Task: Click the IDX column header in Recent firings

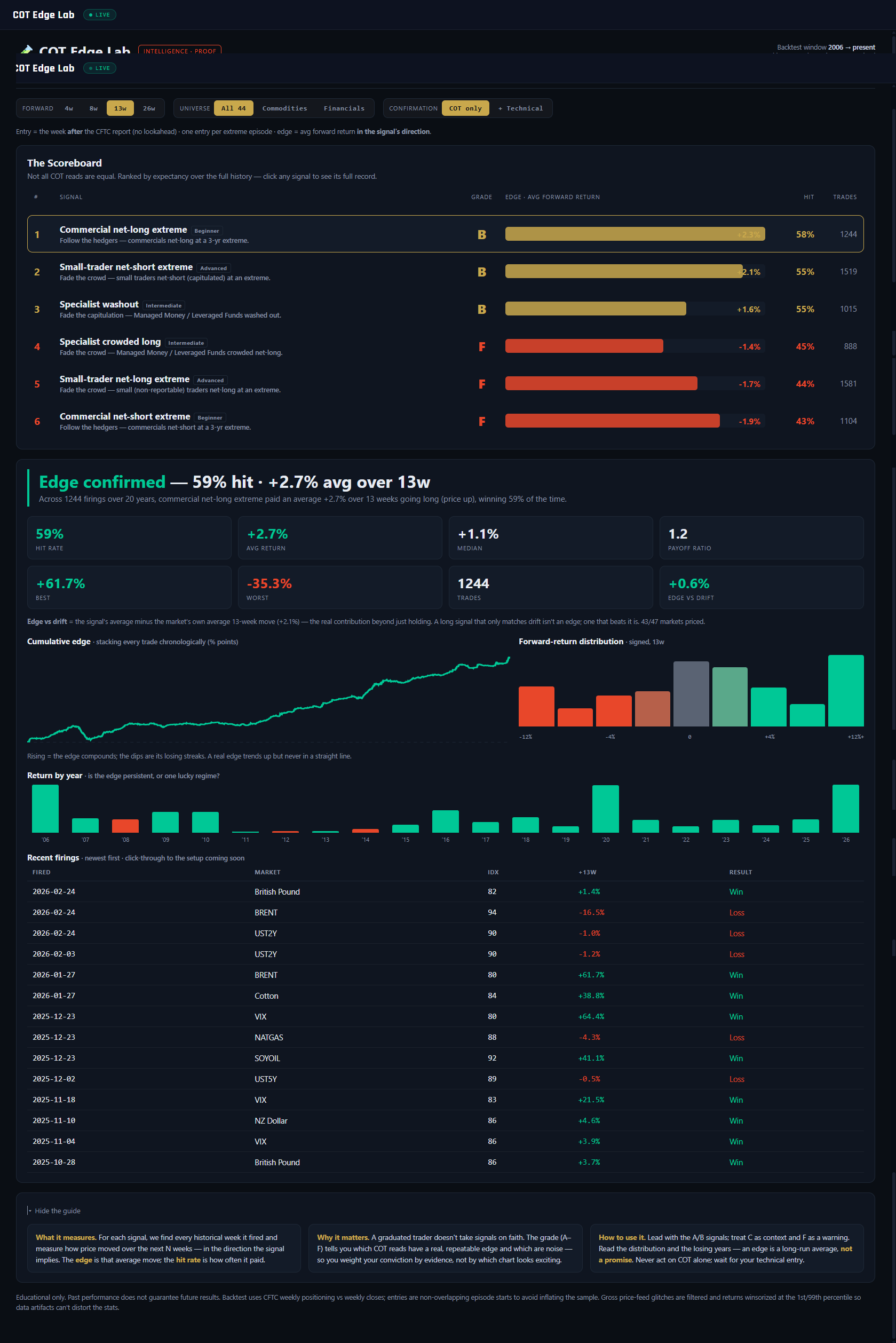Action: [493, 872]
